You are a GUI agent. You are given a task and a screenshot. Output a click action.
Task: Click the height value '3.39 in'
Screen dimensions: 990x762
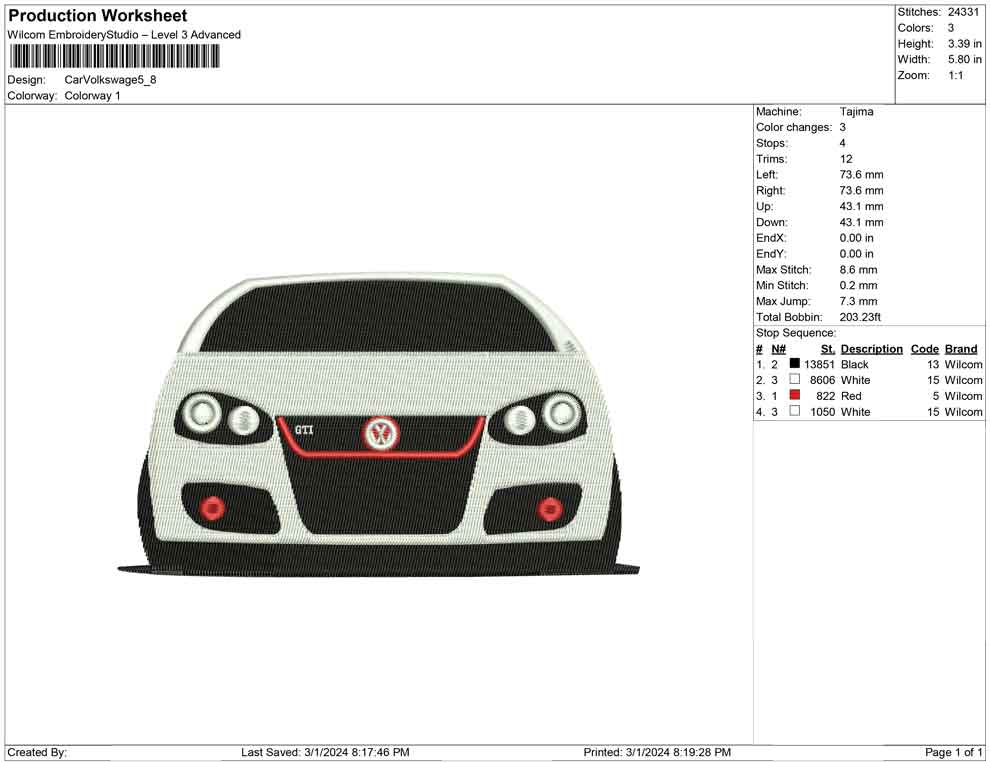pos(964,44)
